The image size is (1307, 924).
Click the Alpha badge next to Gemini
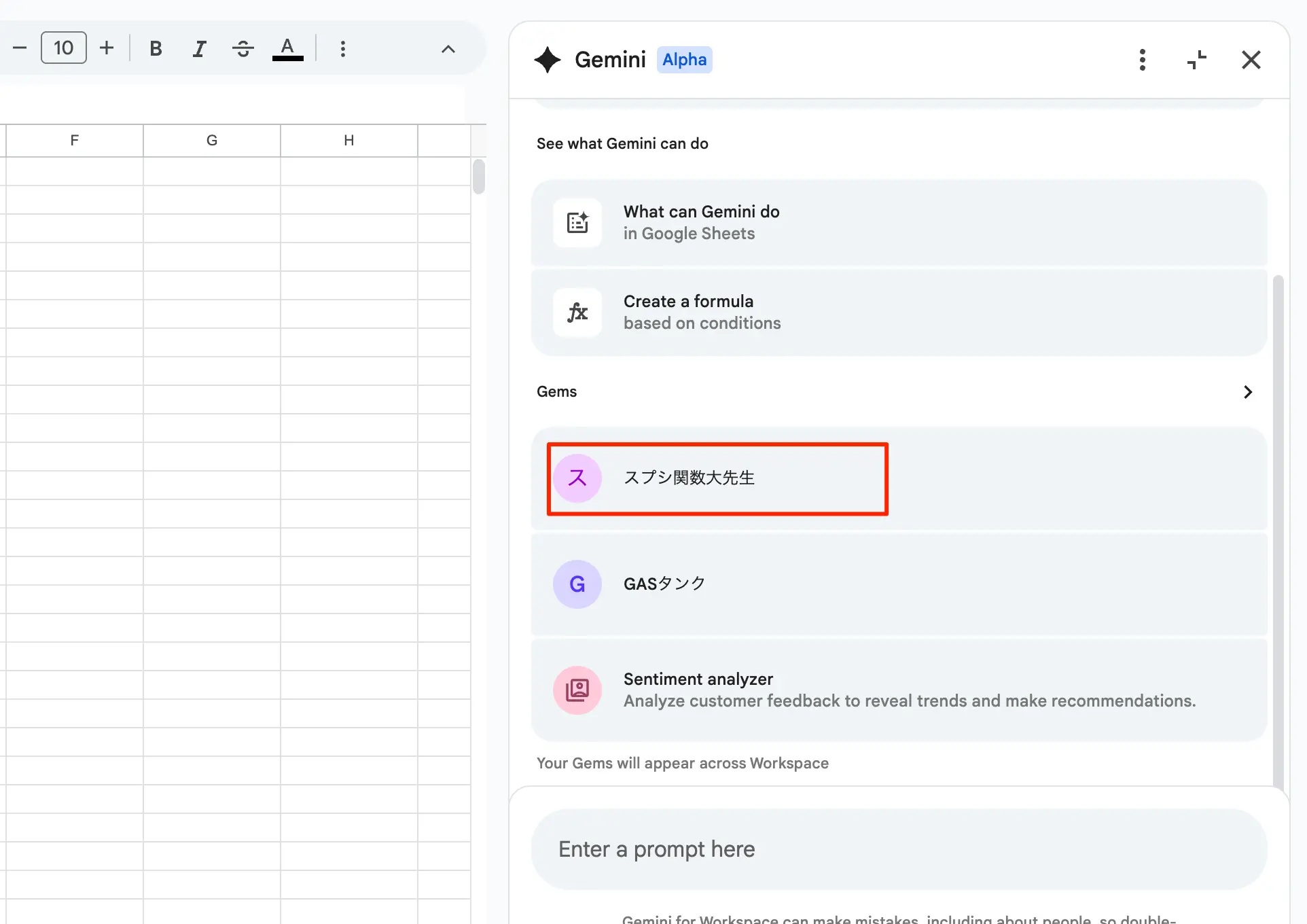pos(684,60)
